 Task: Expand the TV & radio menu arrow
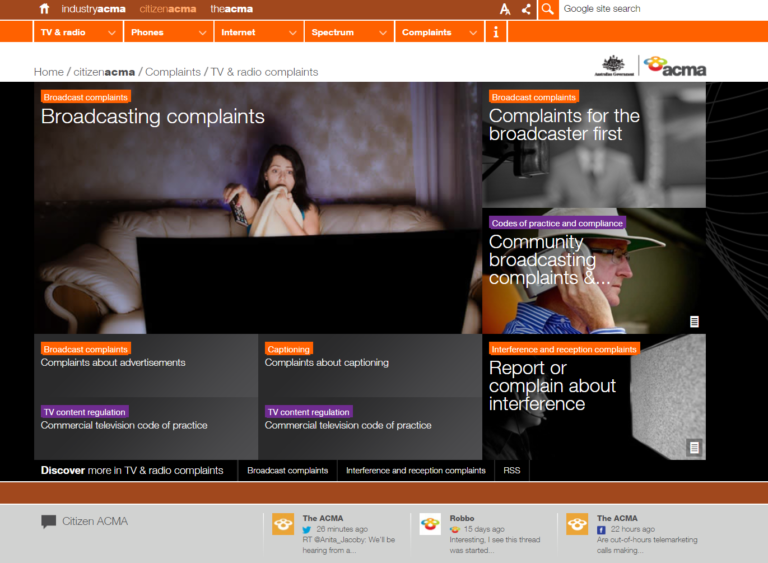(112, 33)
